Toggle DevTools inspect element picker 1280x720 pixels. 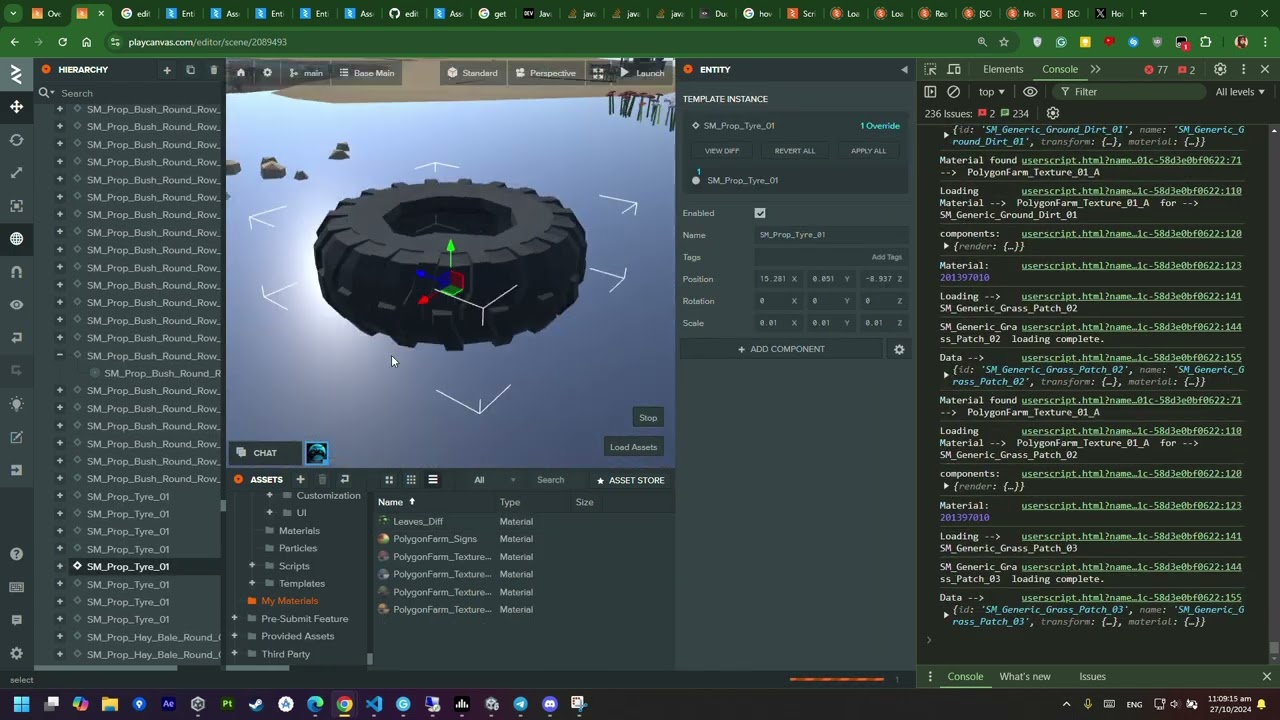tap(930, 70)
